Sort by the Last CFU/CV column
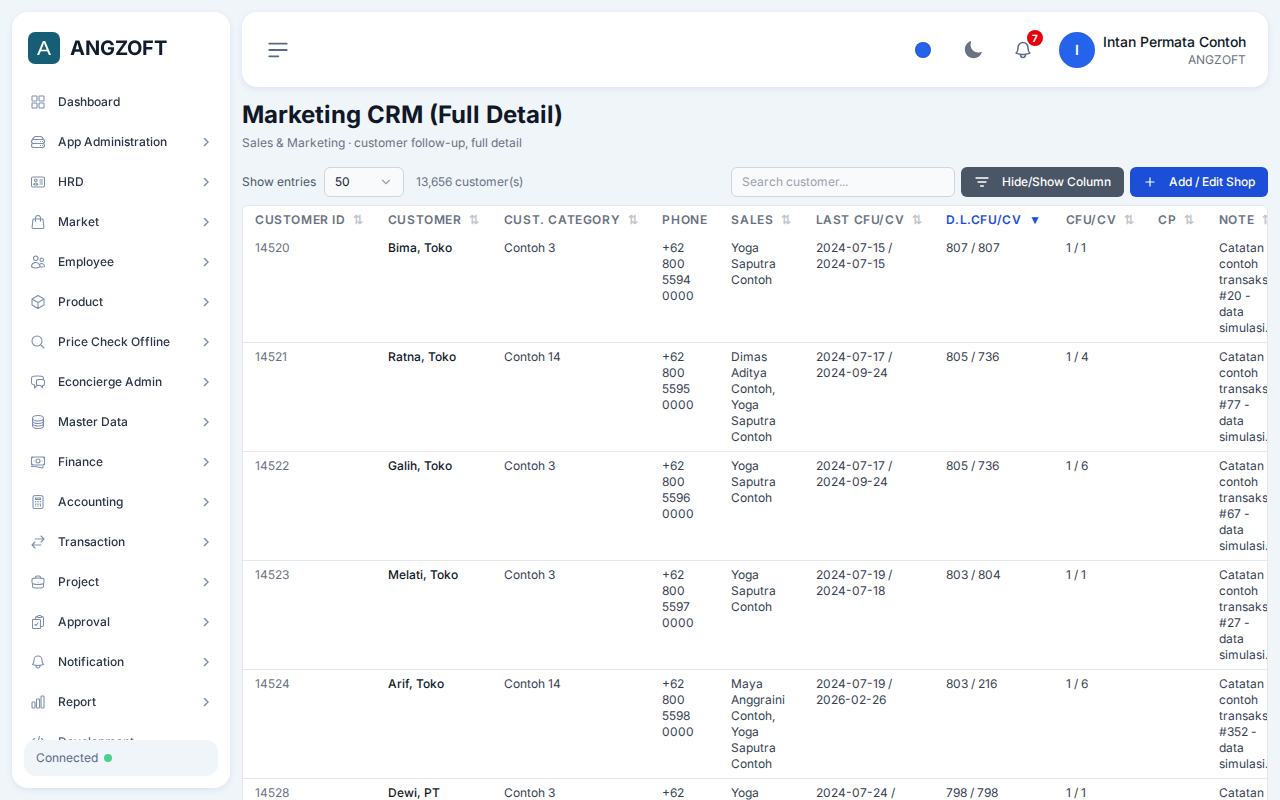 tap(869, 220)
